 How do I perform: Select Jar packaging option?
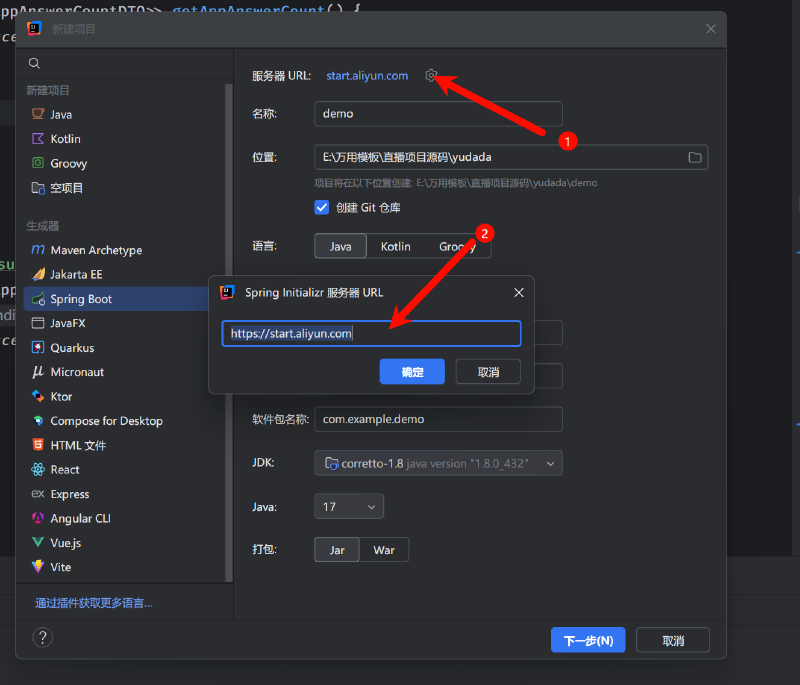pyautogui.click(x=337, y=550)
